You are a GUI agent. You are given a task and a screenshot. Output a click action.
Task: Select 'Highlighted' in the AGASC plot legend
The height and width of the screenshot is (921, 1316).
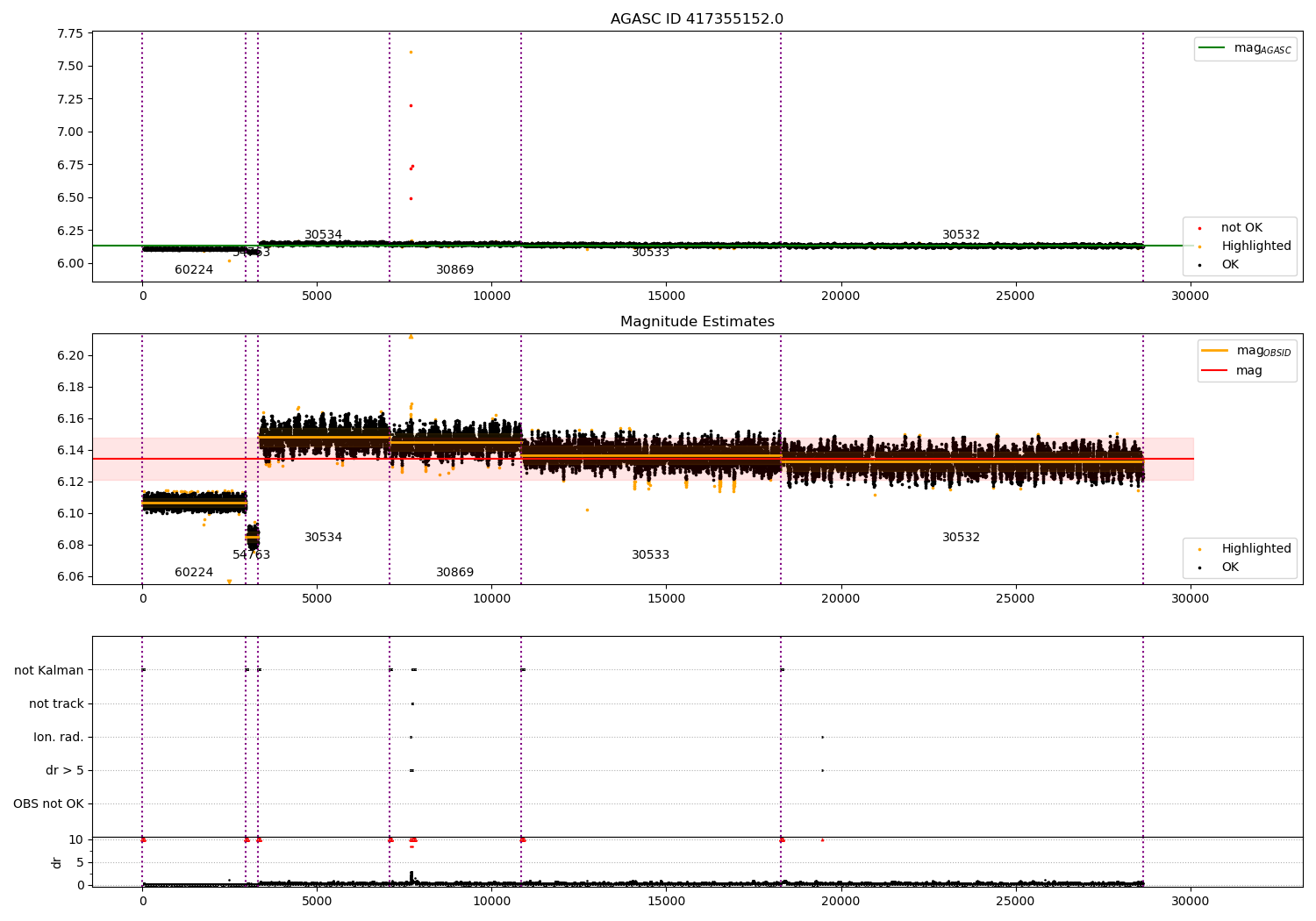pos(1246,246)
